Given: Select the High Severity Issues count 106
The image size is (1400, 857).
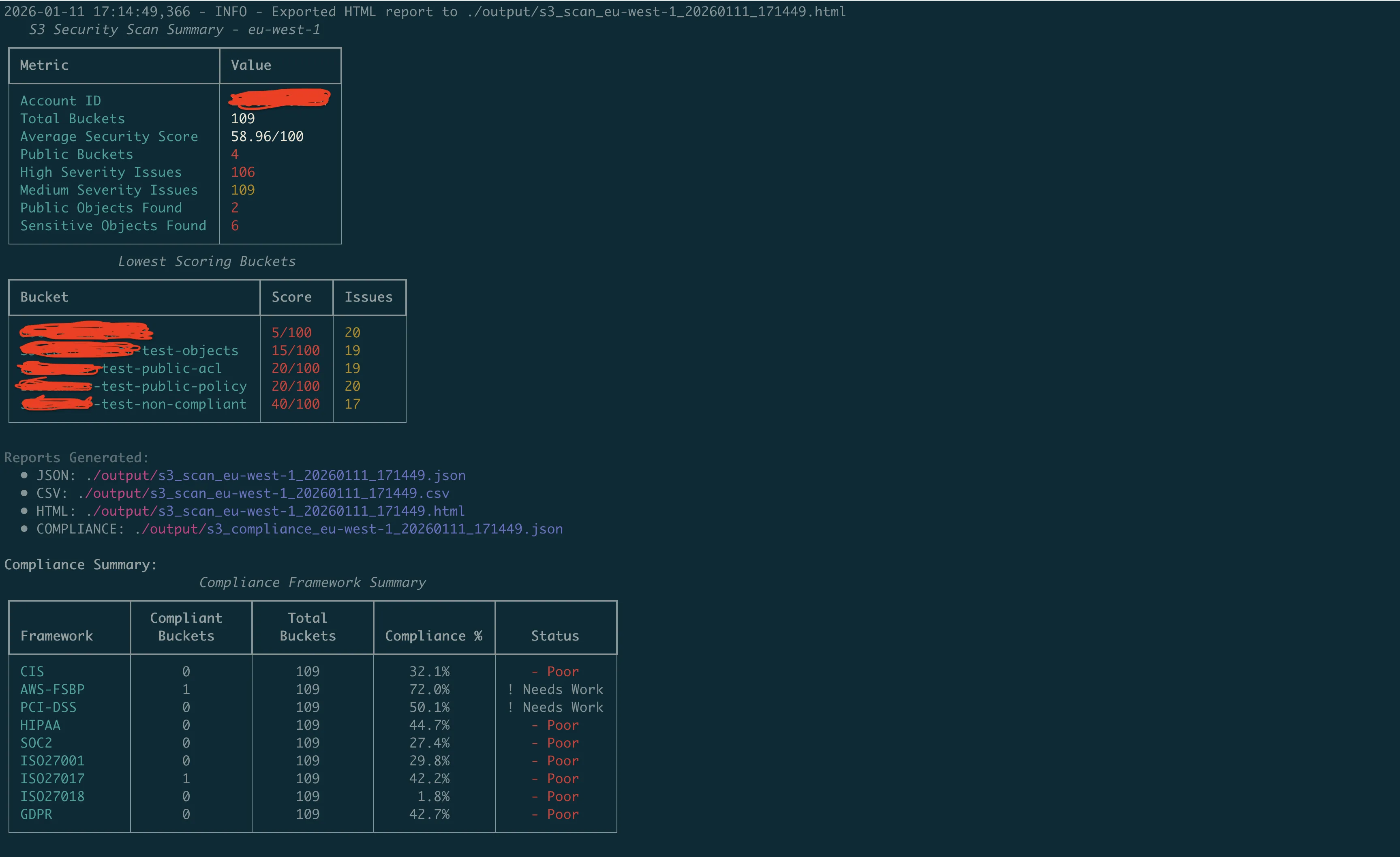Looking at the screenshot, I should tap(243, 172).
